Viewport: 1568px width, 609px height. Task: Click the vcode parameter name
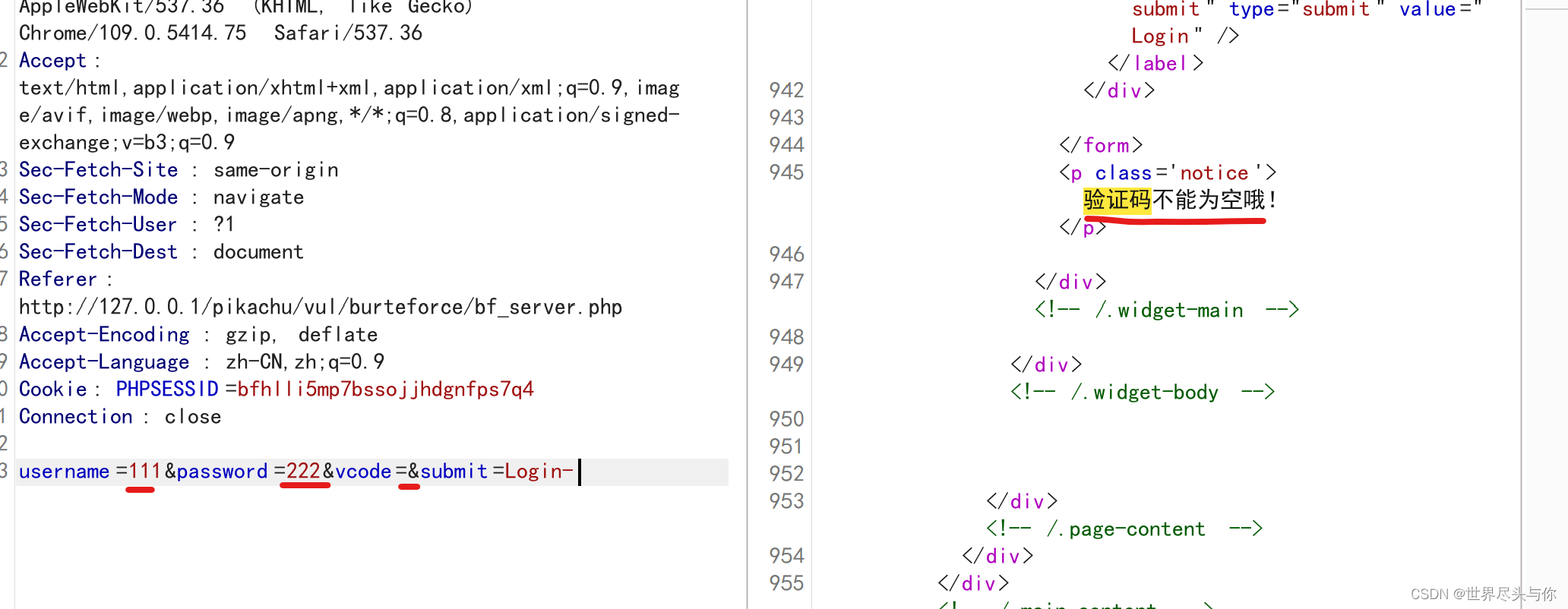pos(363,472)
